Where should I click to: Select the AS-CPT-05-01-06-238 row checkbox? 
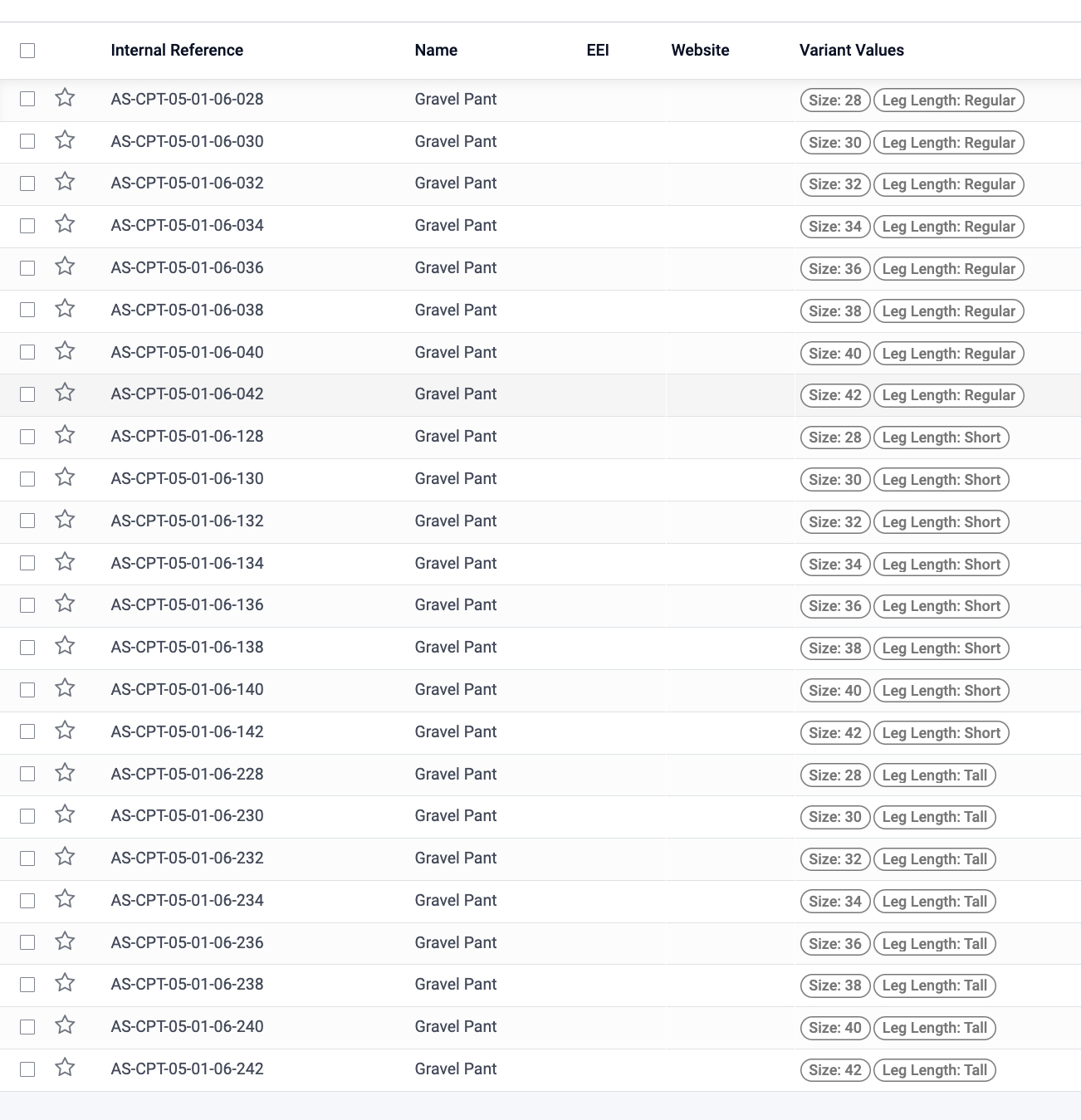click(x=27, y=985)
